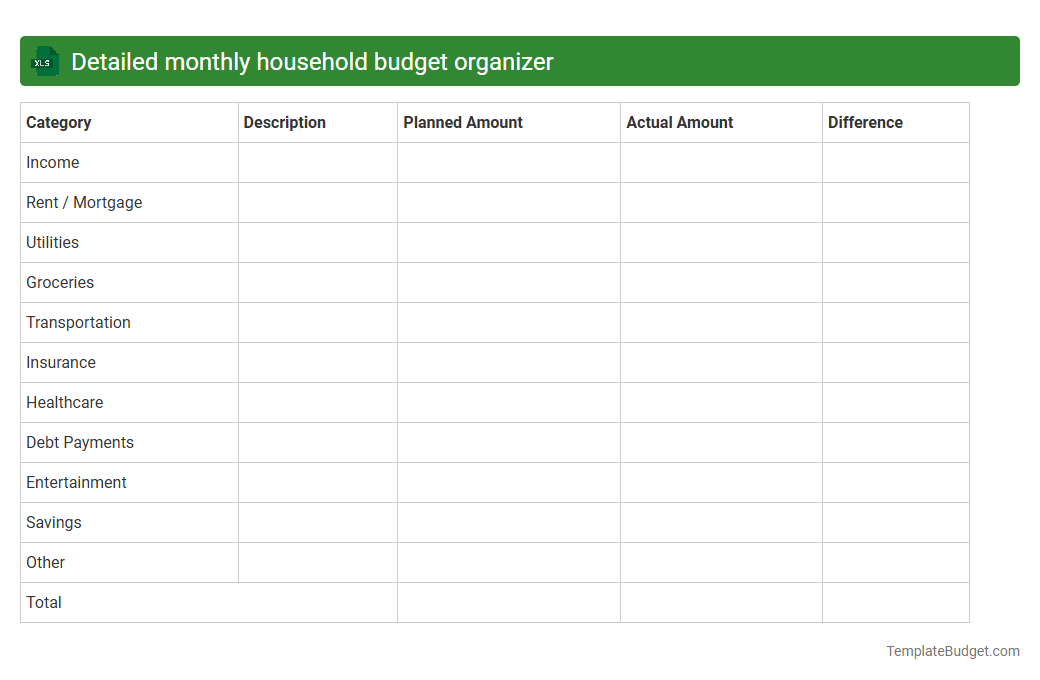1040x680 pixels.
Task: Click the Rent / Mortgage category cell
Action: tap(84, 202)
